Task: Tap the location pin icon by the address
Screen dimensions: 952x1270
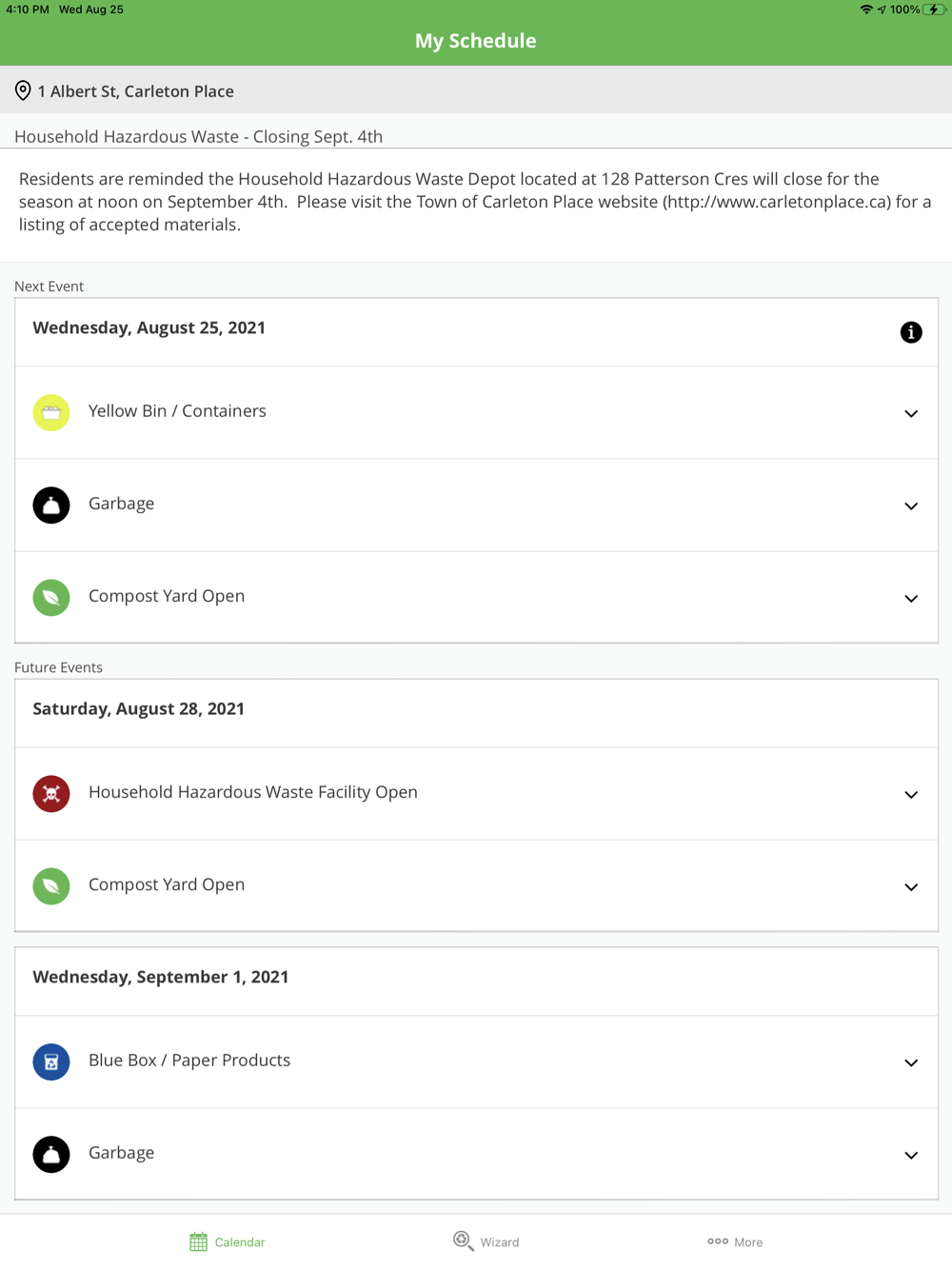Action: point(23,90)
